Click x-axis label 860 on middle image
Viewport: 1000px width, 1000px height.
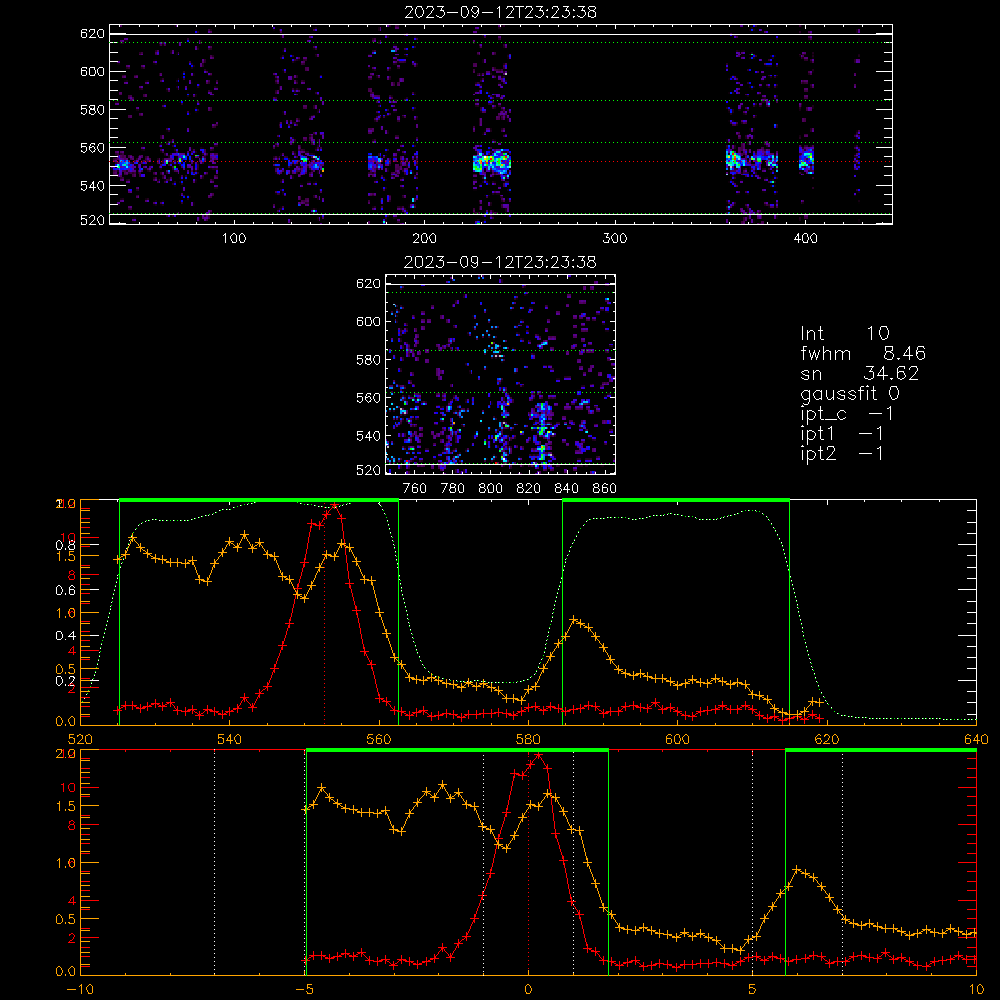605,489
